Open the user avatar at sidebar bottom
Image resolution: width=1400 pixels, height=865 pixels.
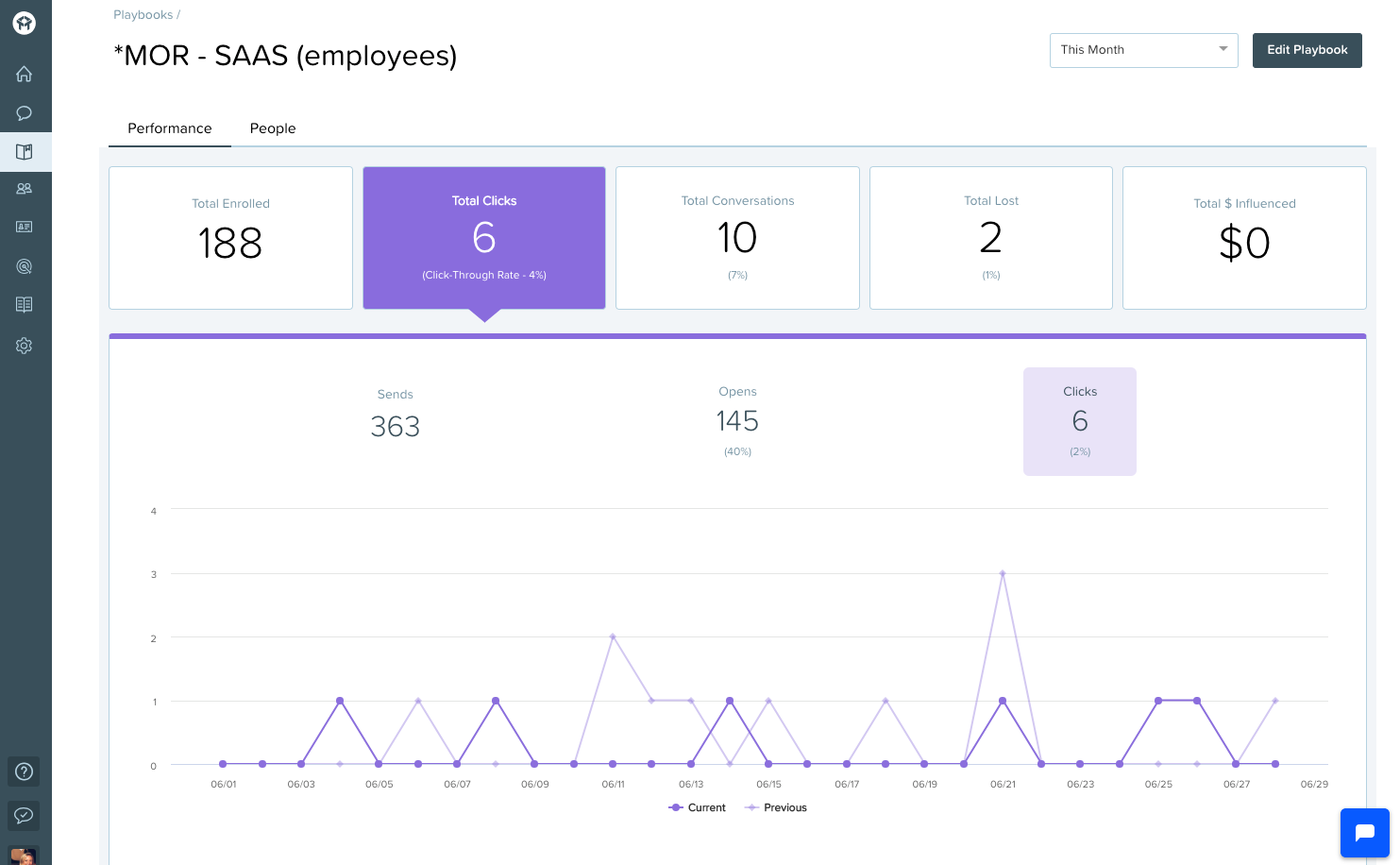(x=25, y=856)
